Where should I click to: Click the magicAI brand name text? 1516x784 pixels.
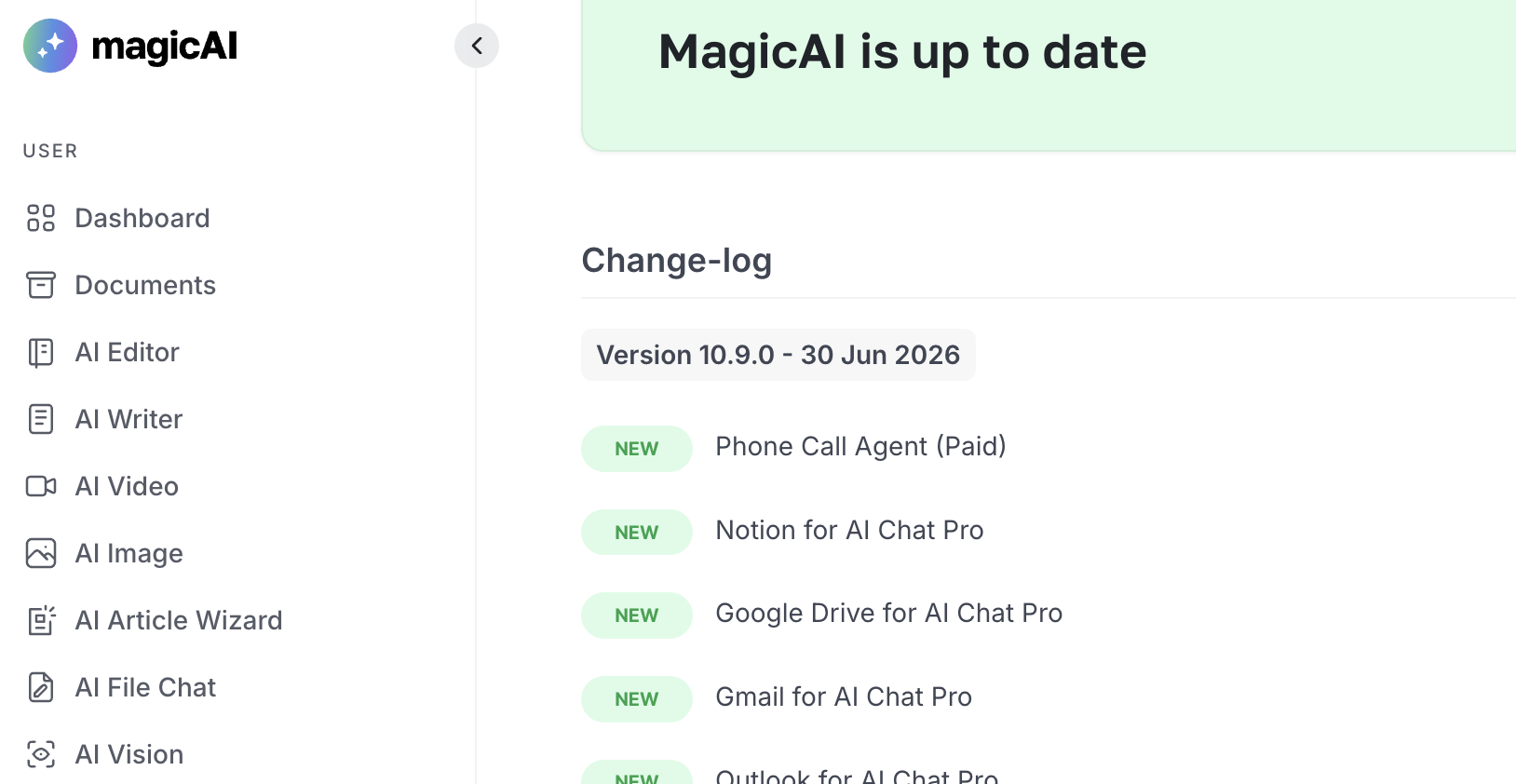(165, 46)
